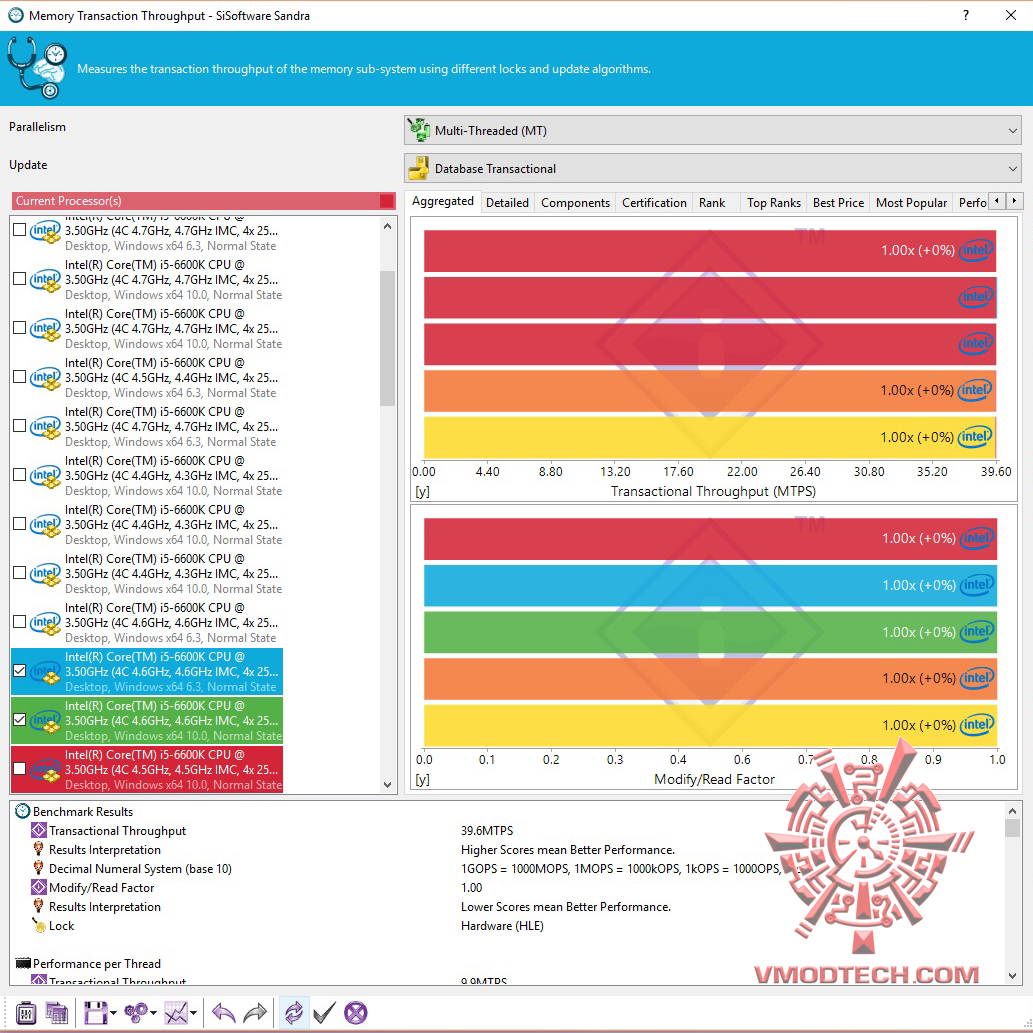Click the blue Modify/Read Factor bar
The image size is (1033, 1033).
coord(710,585)
